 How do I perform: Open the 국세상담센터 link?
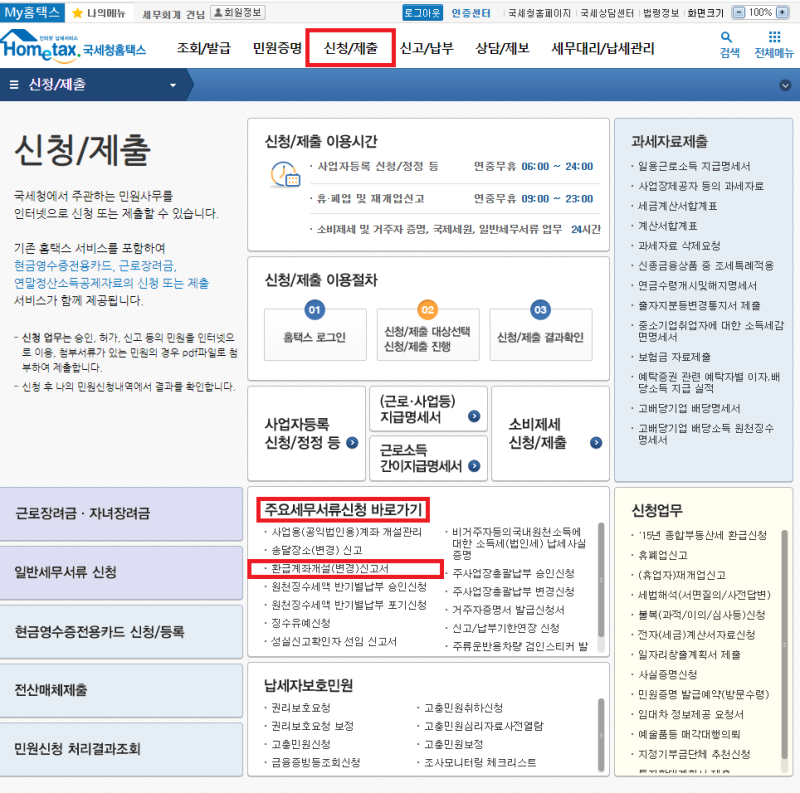[x=607, y=13]
